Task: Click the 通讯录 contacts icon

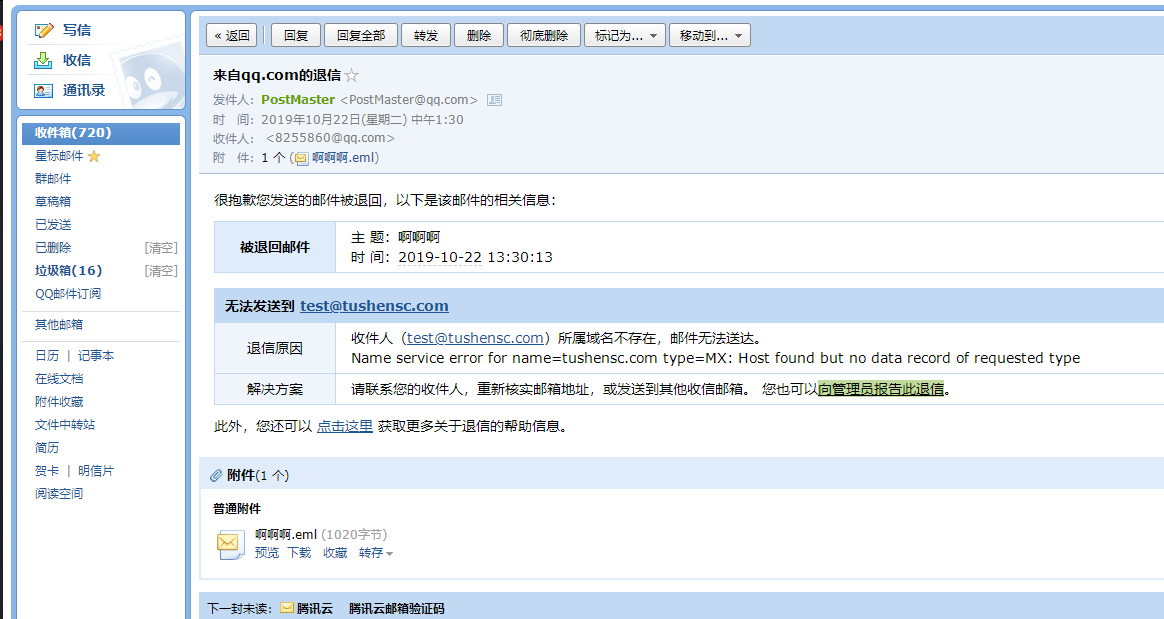Action: coord(44,91)
